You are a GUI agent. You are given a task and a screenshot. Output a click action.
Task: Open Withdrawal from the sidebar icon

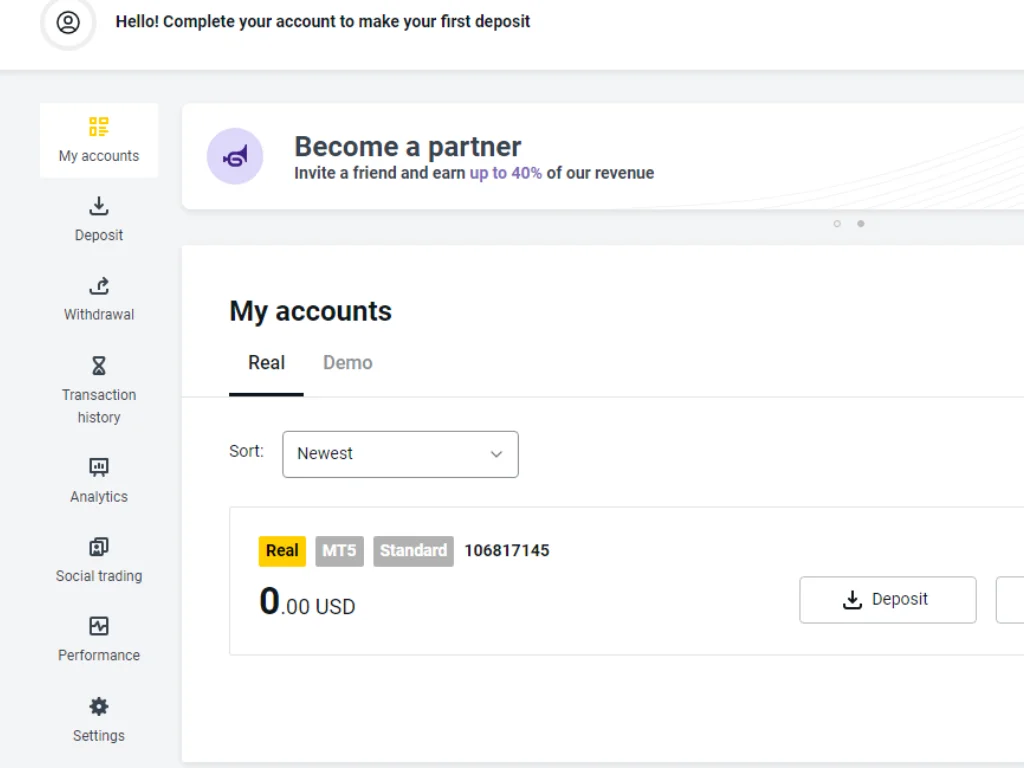click(x=98, y=286)
